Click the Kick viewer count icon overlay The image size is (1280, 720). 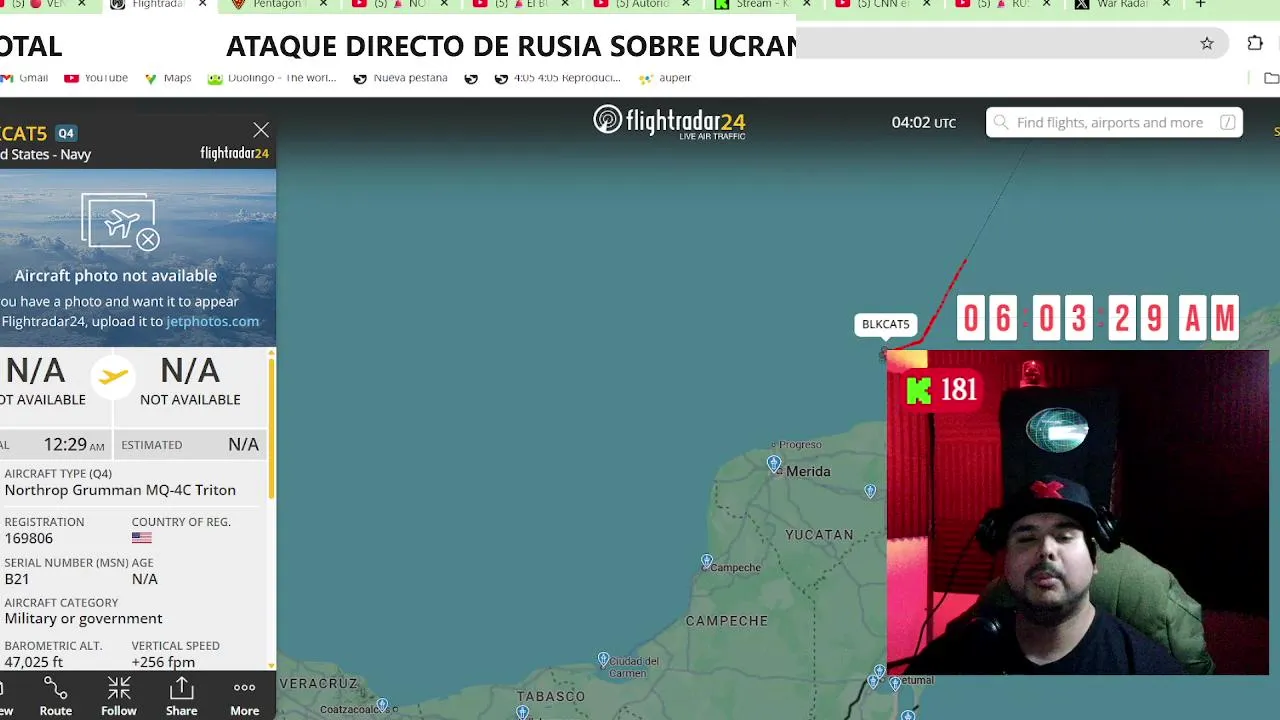[919, 390]
